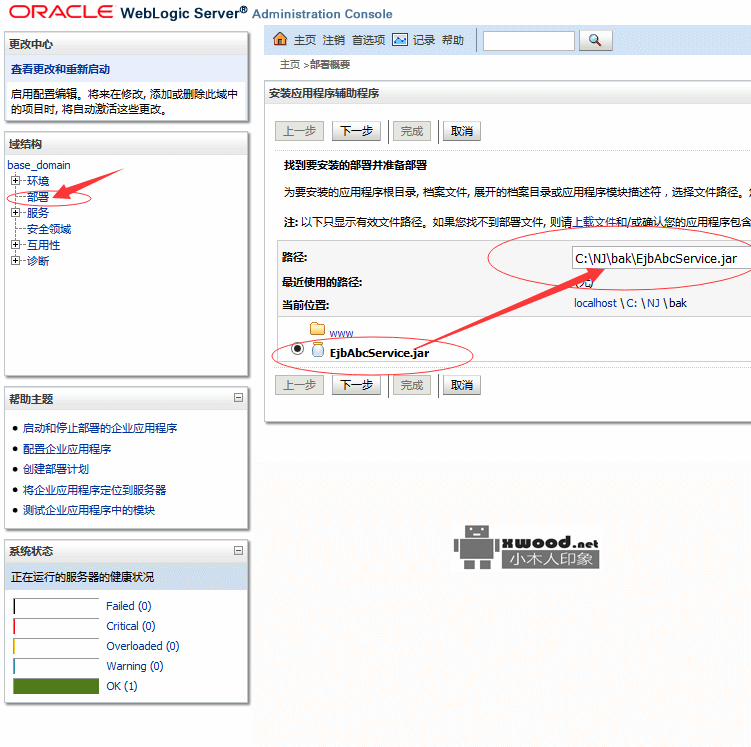Expand the 诊断 tree node
This screenshot has height=747, width=751.
(15, 260)
